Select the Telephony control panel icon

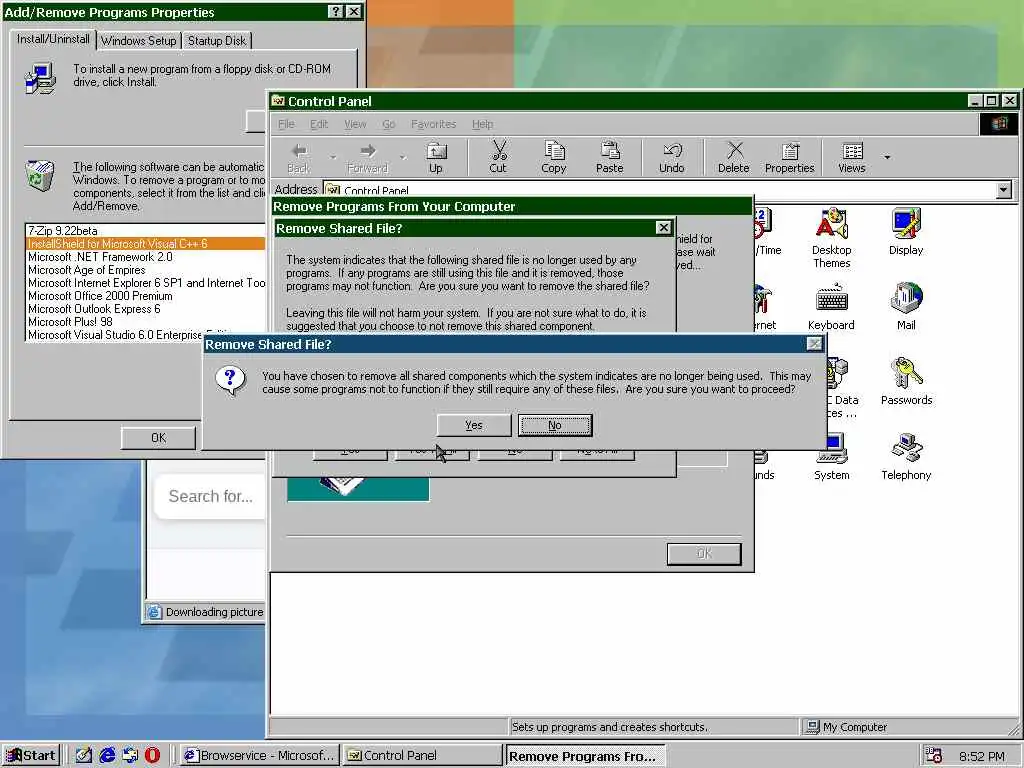906,456
